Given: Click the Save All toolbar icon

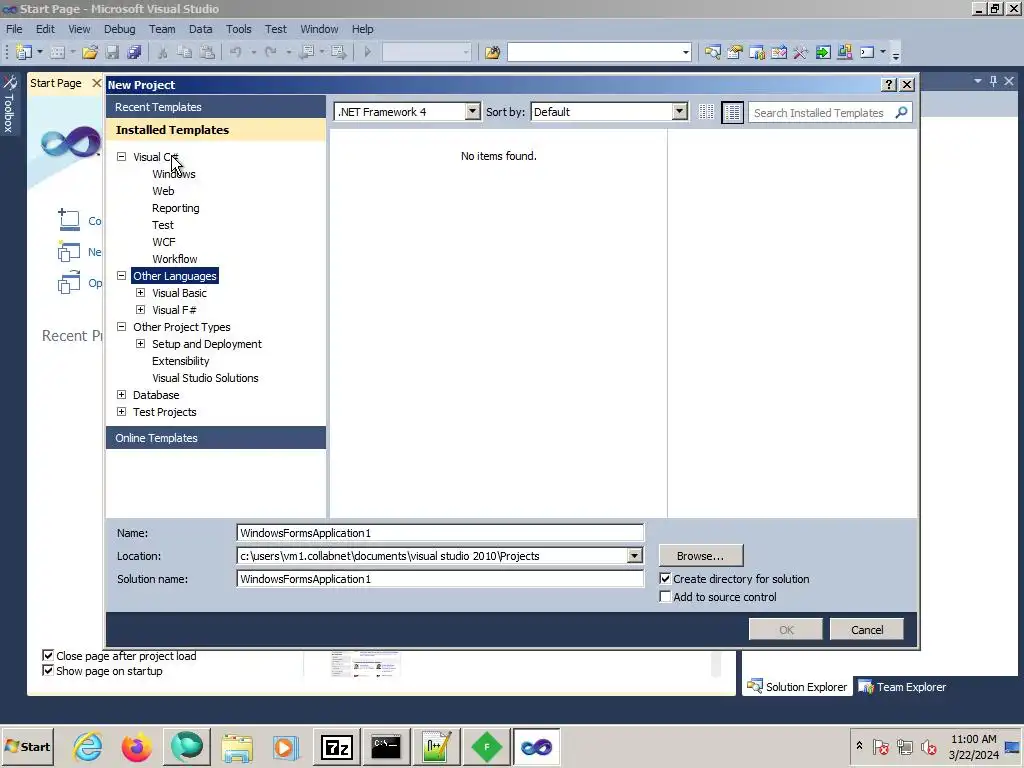Looking at the screenshot, I should [134, 52].
